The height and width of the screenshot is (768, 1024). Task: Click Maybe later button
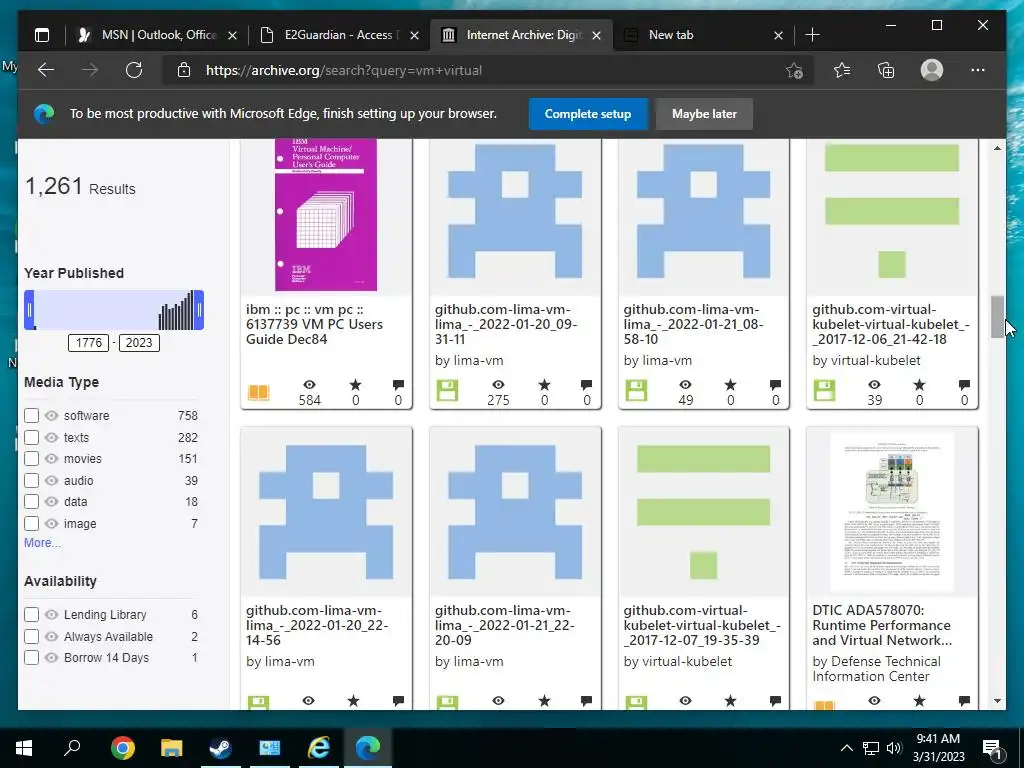704,114
